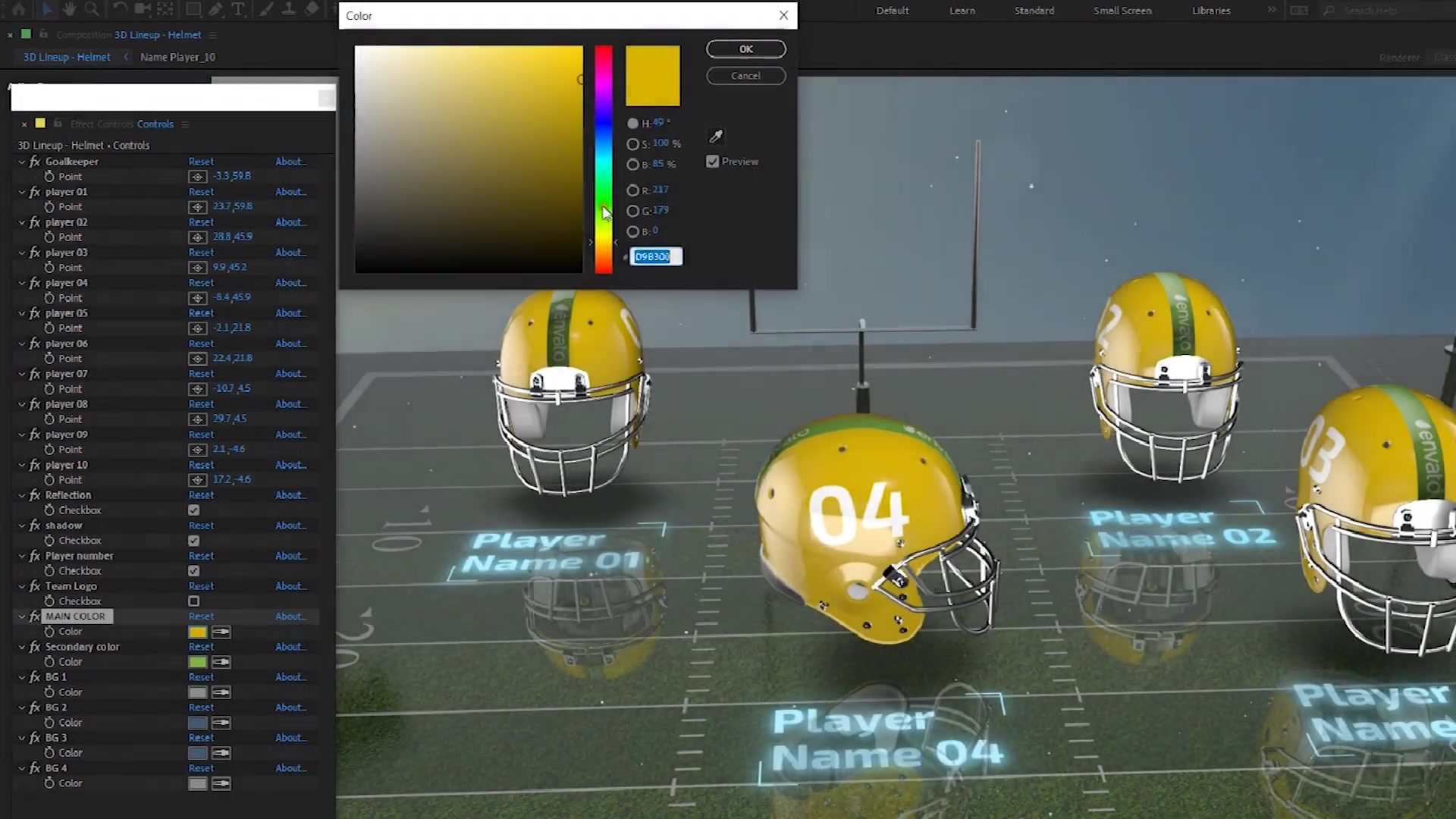Image resolution: width=1456 pixels, height=819 pixels.
Task: Click the Search Help magnifier icon
Action: pos(1329,11)
